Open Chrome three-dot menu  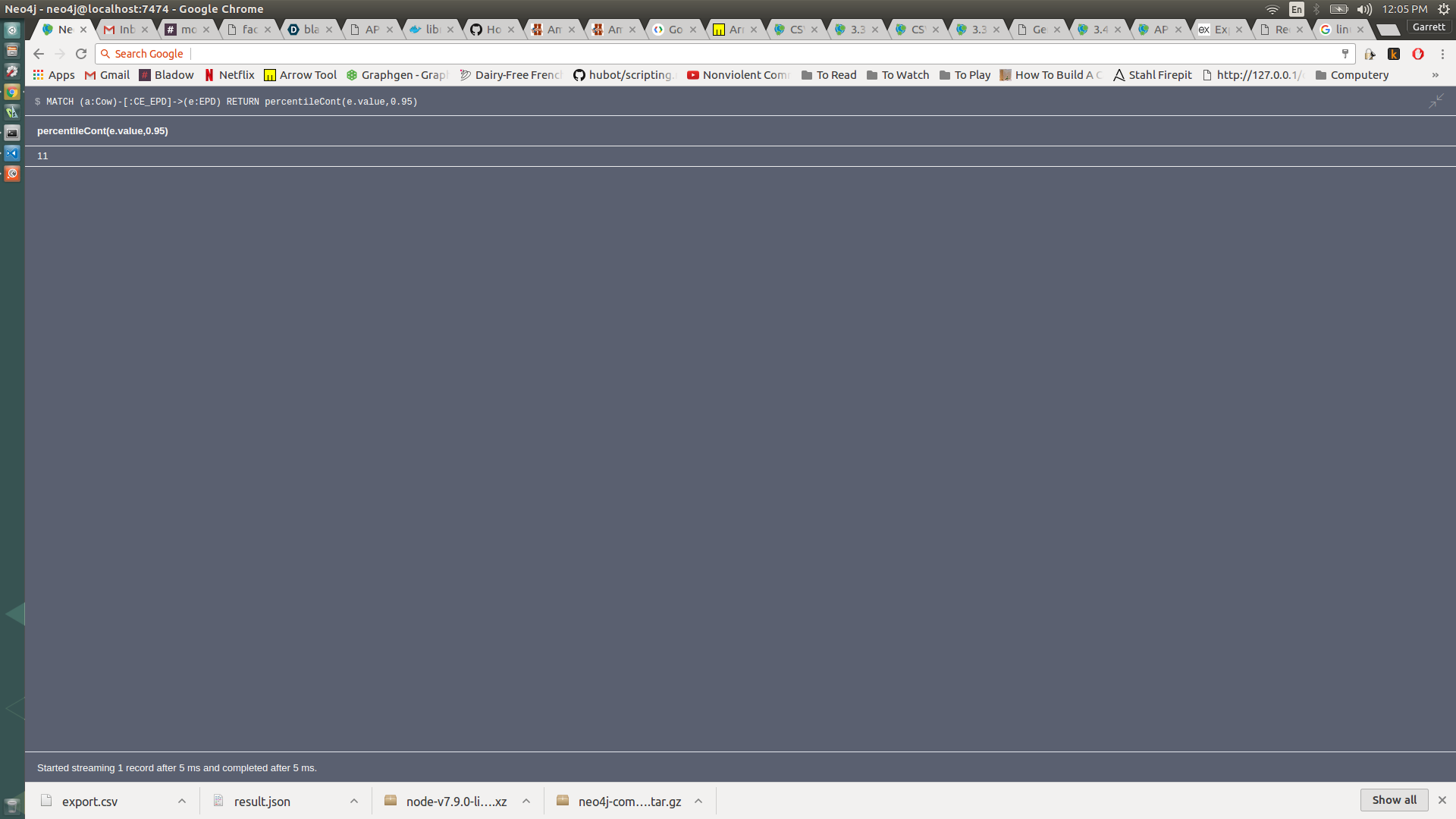1442,54
